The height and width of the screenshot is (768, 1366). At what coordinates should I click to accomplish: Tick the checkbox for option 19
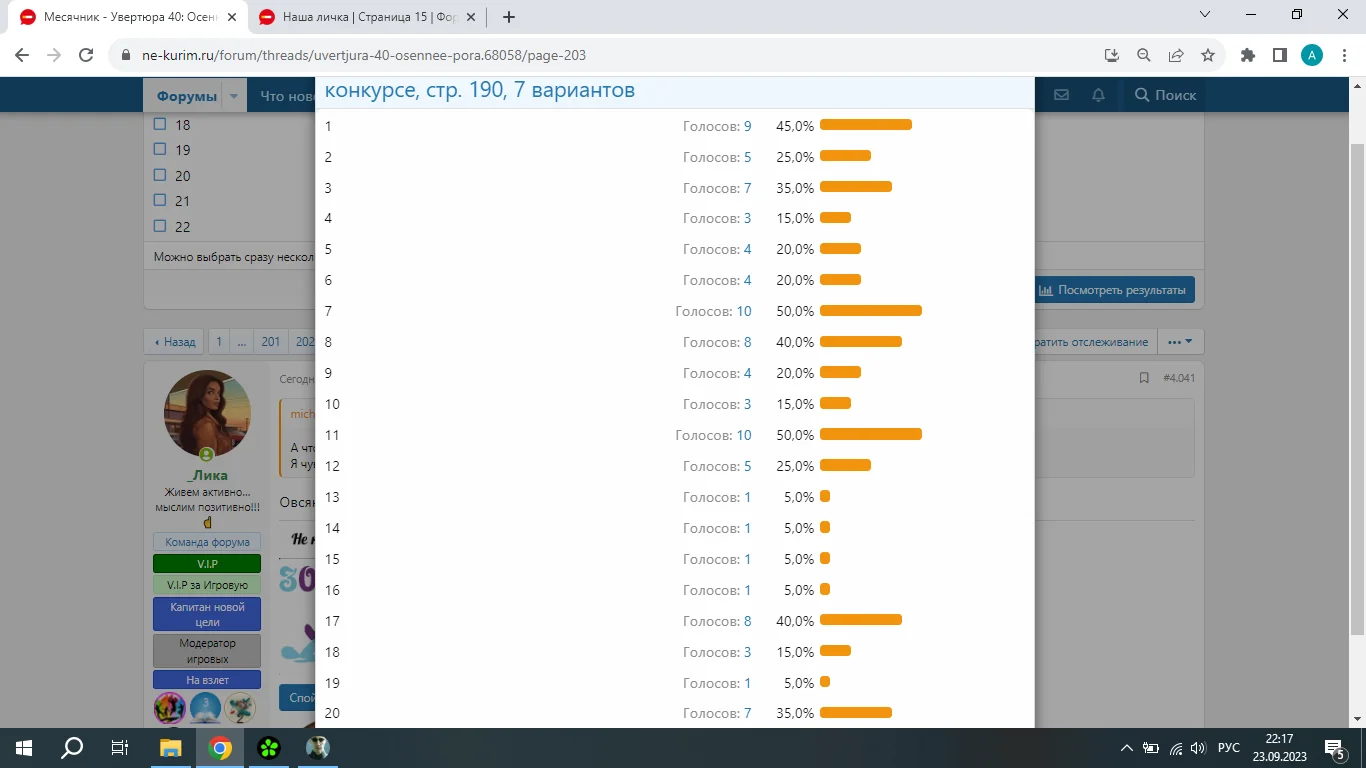click(x=160, y=150)
